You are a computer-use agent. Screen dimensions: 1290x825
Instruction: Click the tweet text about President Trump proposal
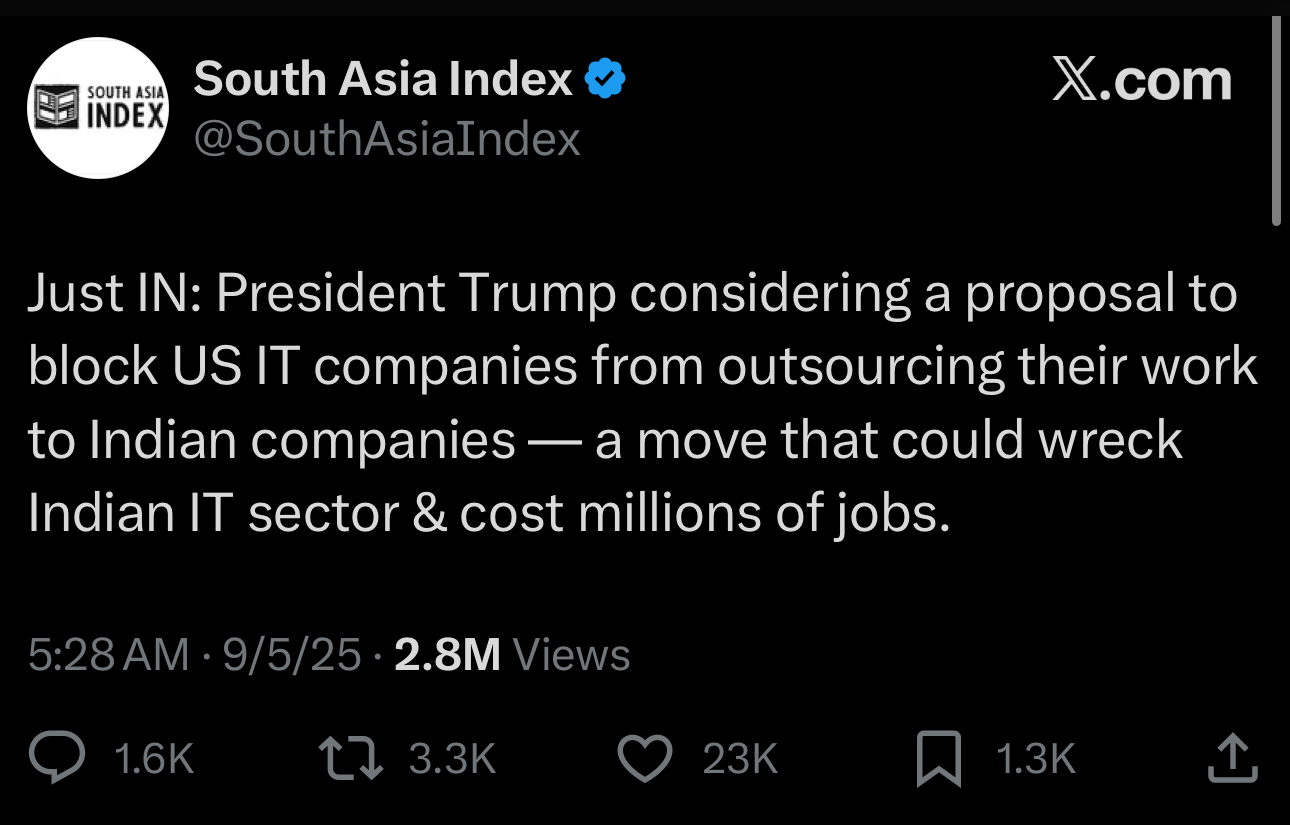(x=642, y=403)
